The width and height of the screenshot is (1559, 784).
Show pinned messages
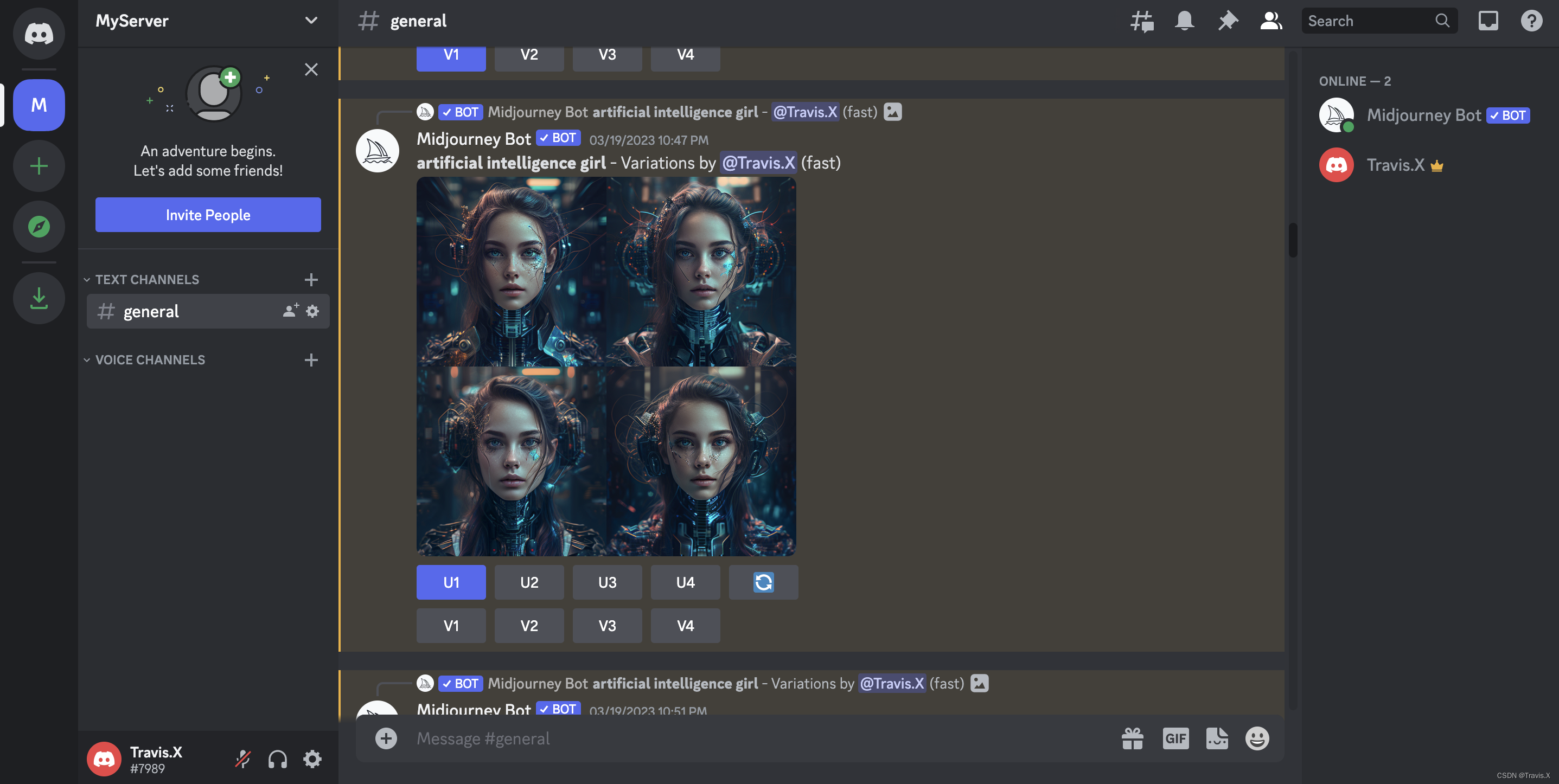1228,21
